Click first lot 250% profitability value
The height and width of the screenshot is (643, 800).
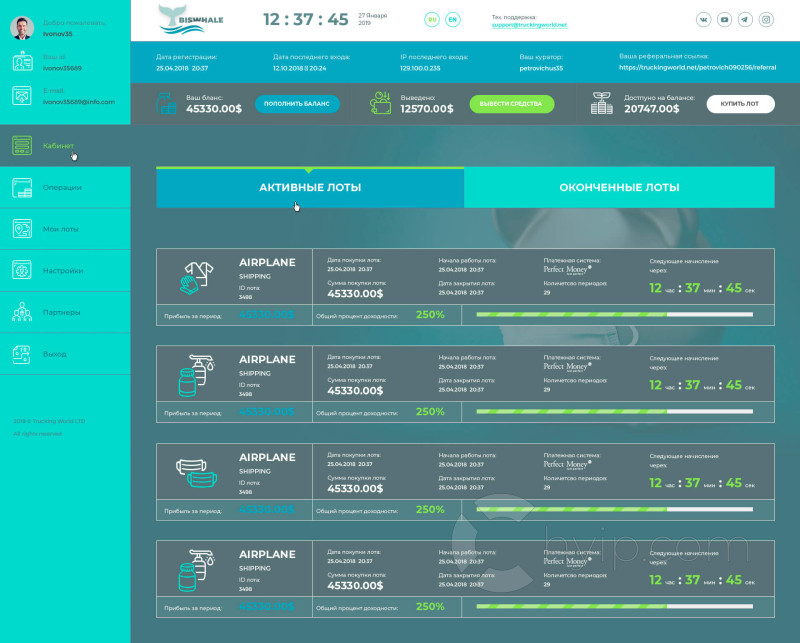(x=430, y=315)
